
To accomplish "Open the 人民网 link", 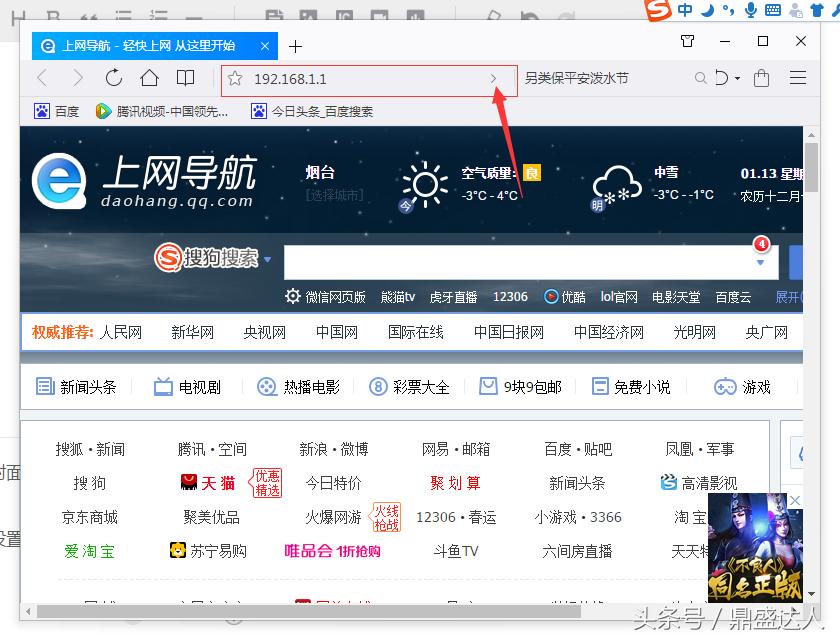I will [123, 331].
